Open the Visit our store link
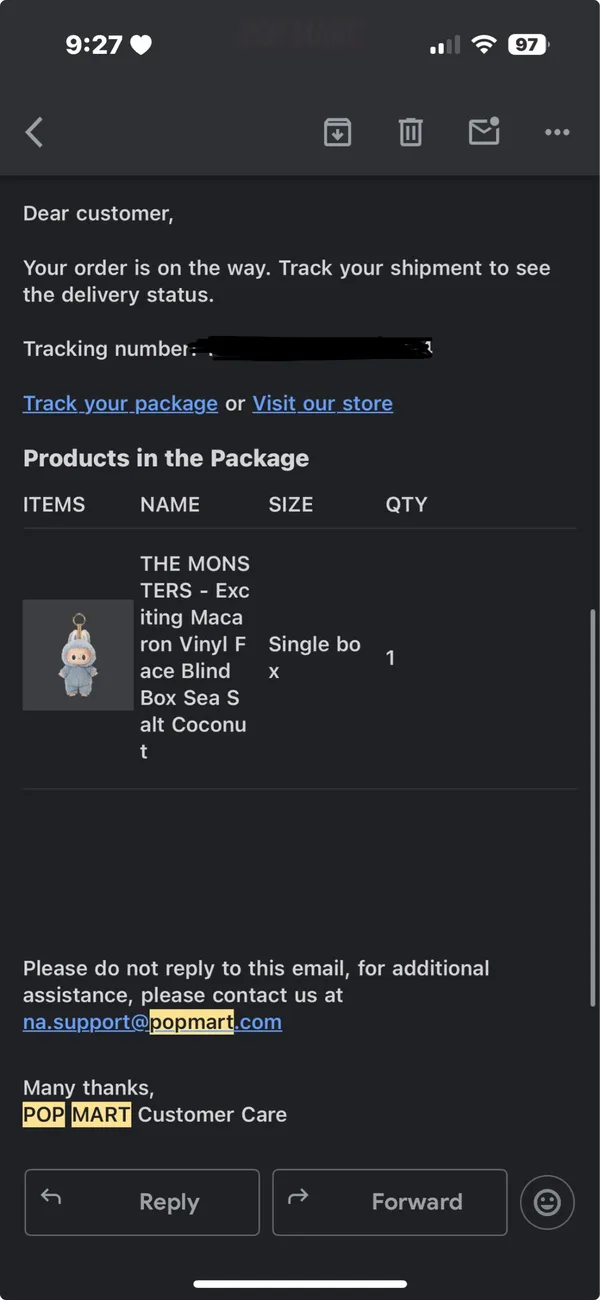Image resolution: width=600 pixels, height=1300 pixels. (x=322, y=403)
